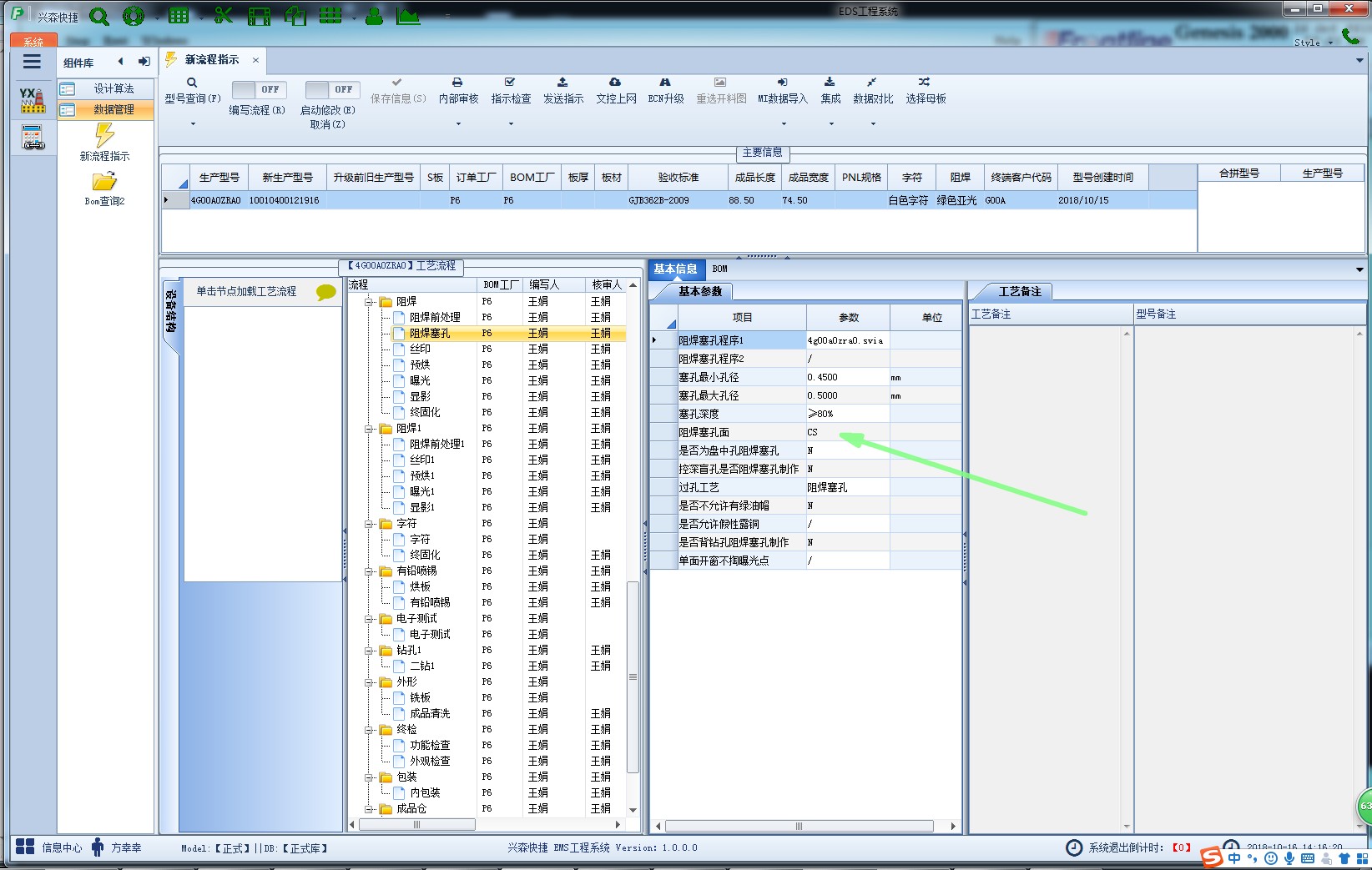Click ECN升级 toolbar icon
The width and height of the screenshot is (1372, 870).
[x=665, y=83]
